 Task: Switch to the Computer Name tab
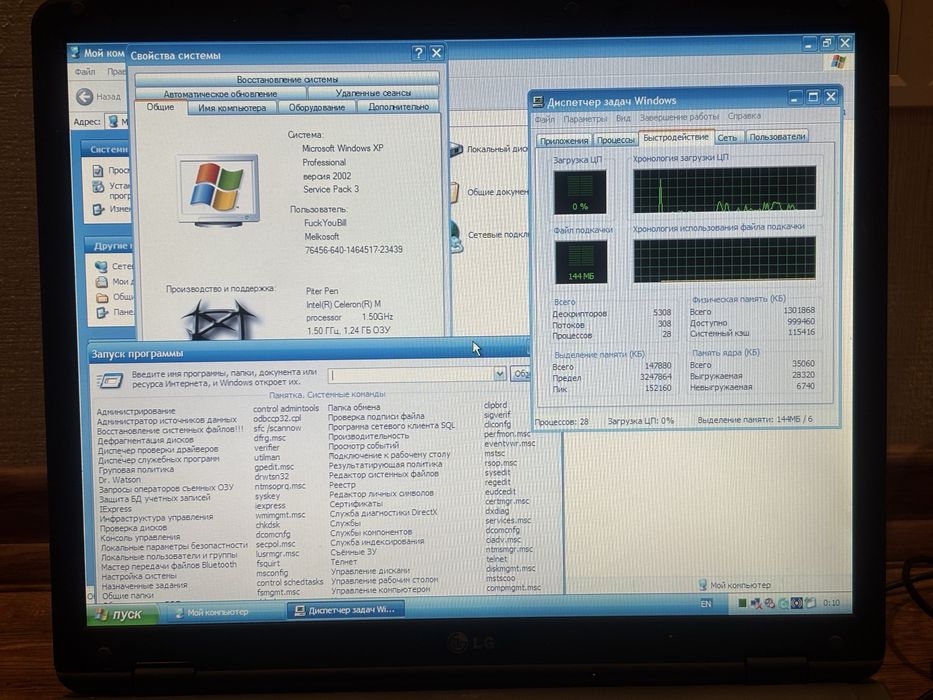point(232,108)
